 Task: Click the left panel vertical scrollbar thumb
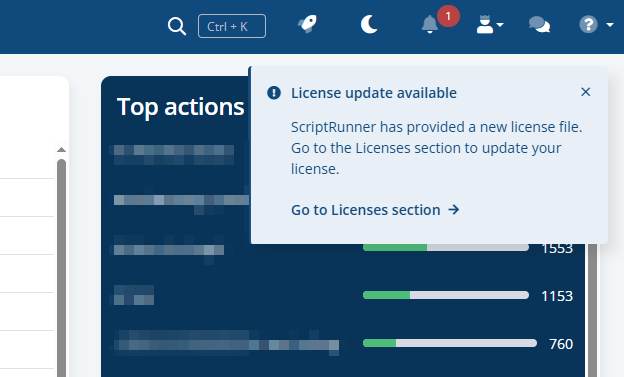tap(61, 268)
